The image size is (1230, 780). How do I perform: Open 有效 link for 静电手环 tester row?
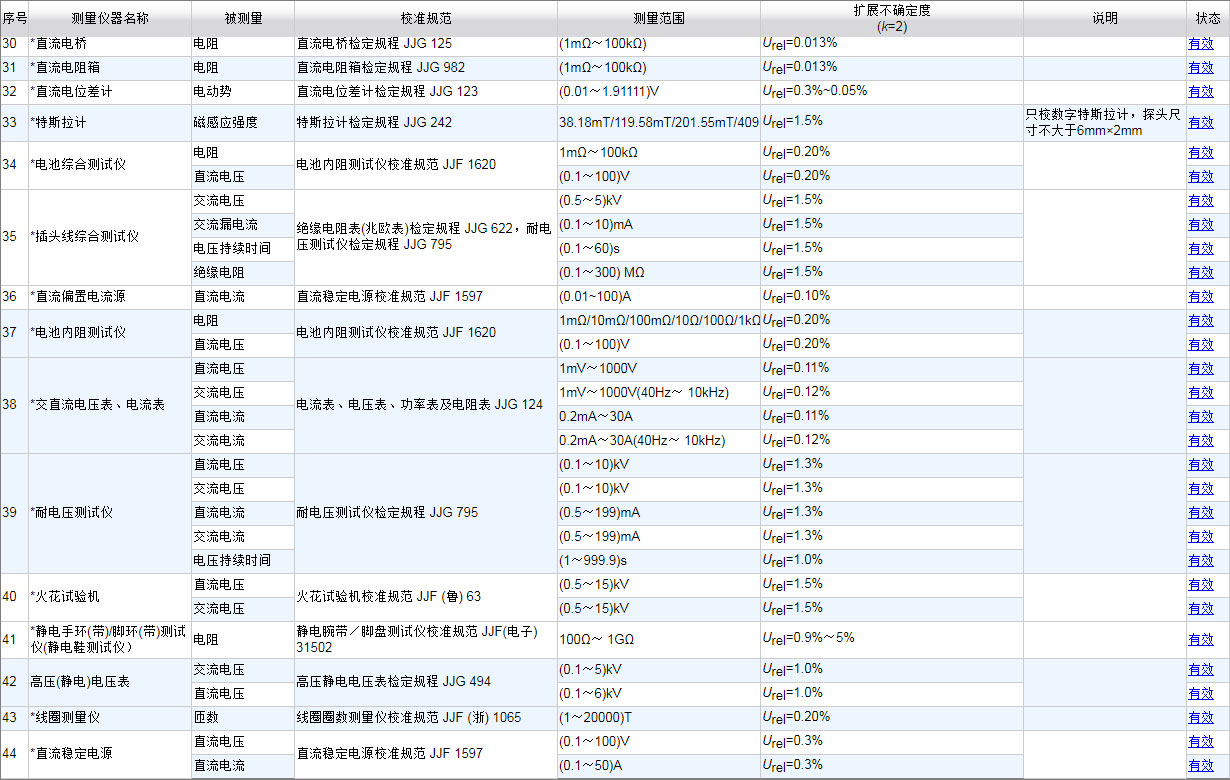pyautogui.click(x=1200, y=640)
